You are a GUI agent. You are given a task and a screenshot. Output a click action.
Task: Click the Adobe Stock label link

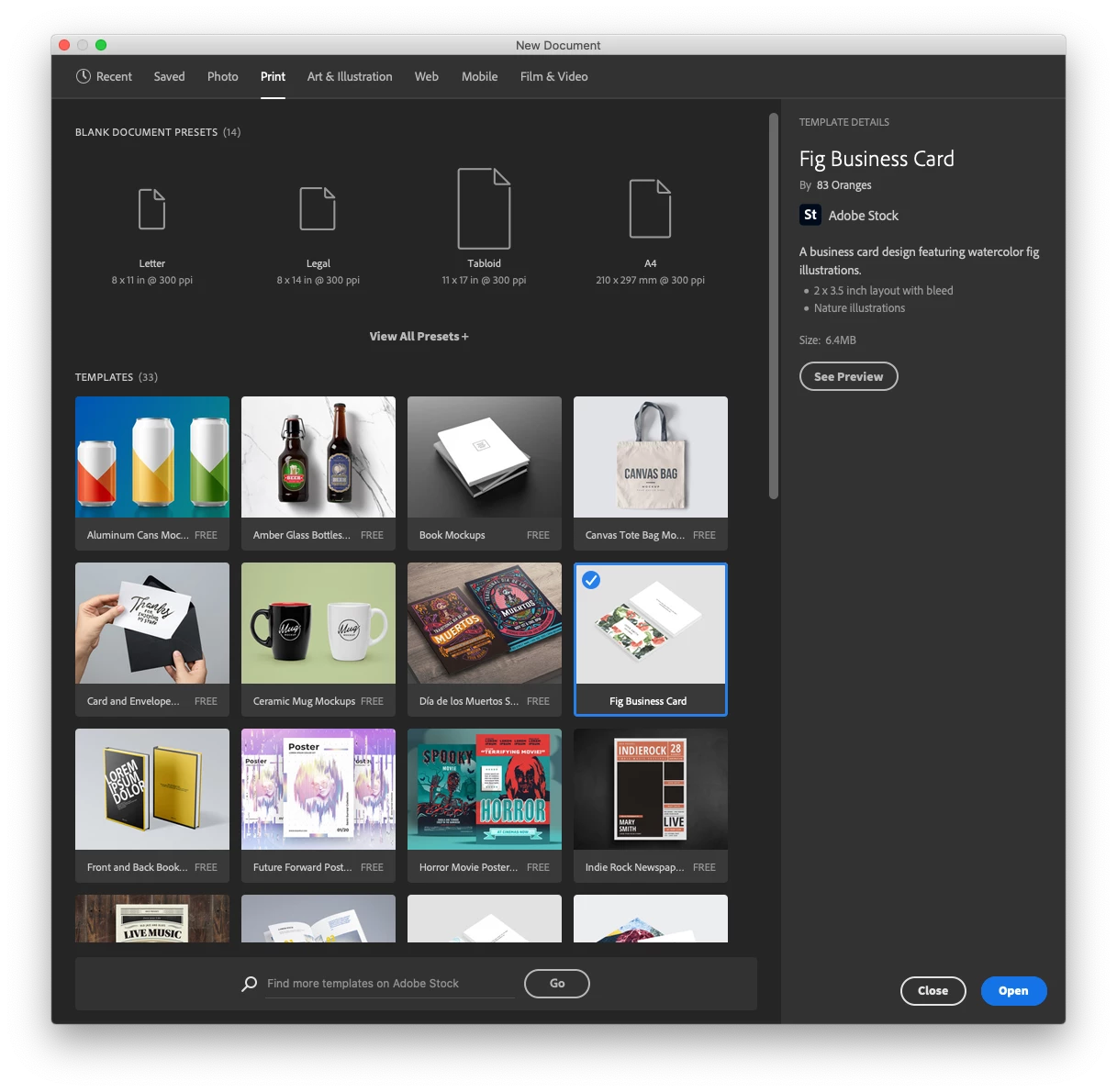point(864,216)
